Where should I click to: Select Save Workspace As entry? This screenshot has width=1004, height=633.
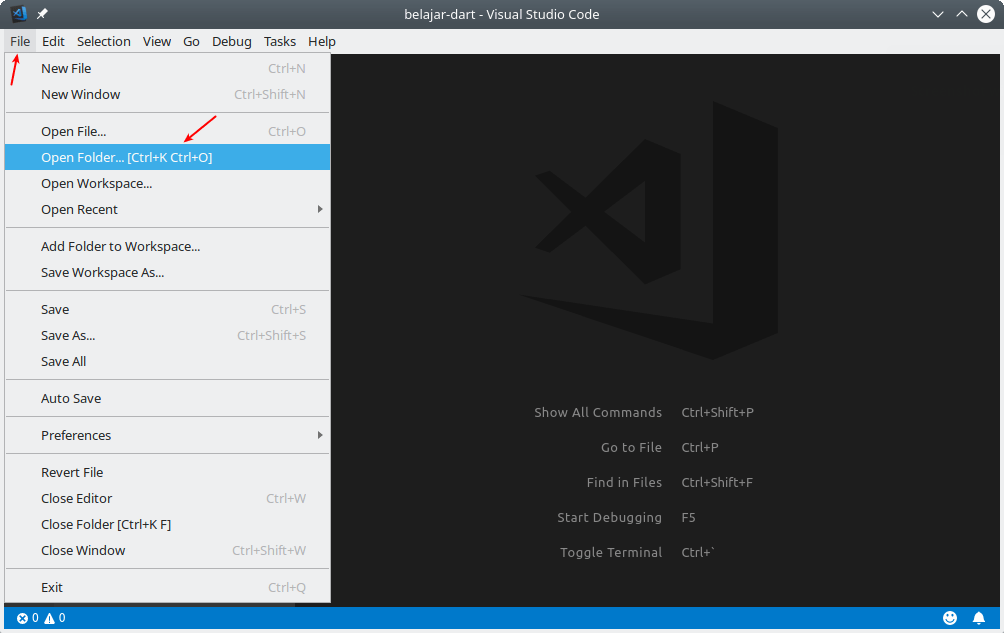coord(167,273)
